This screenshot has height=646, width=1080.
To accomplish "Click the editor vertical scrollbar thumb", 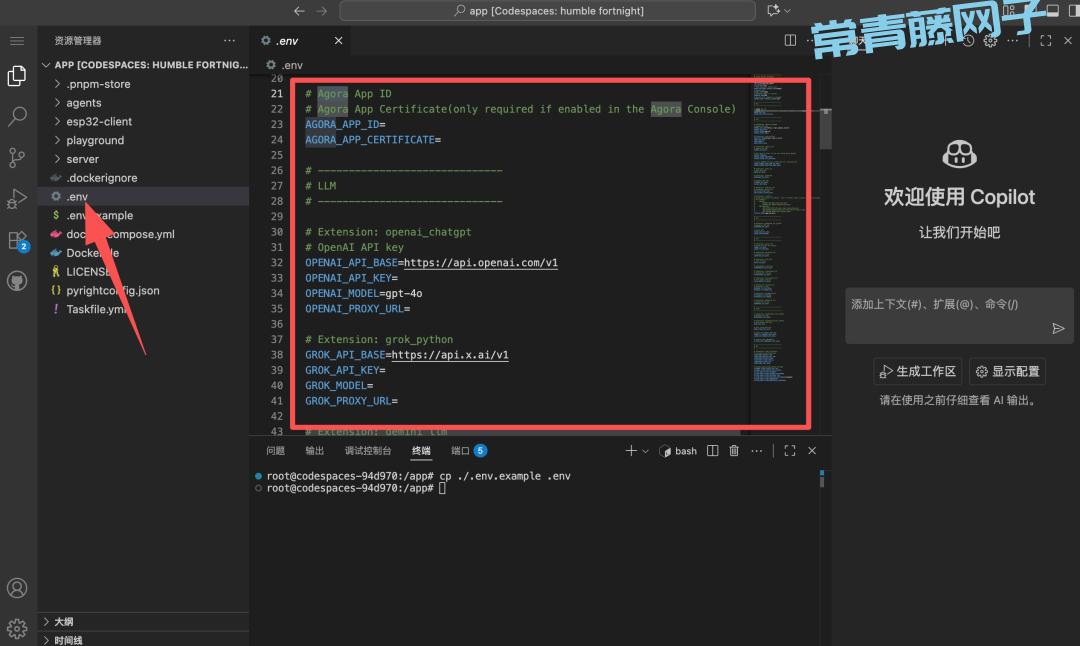I will coord(826,129).
